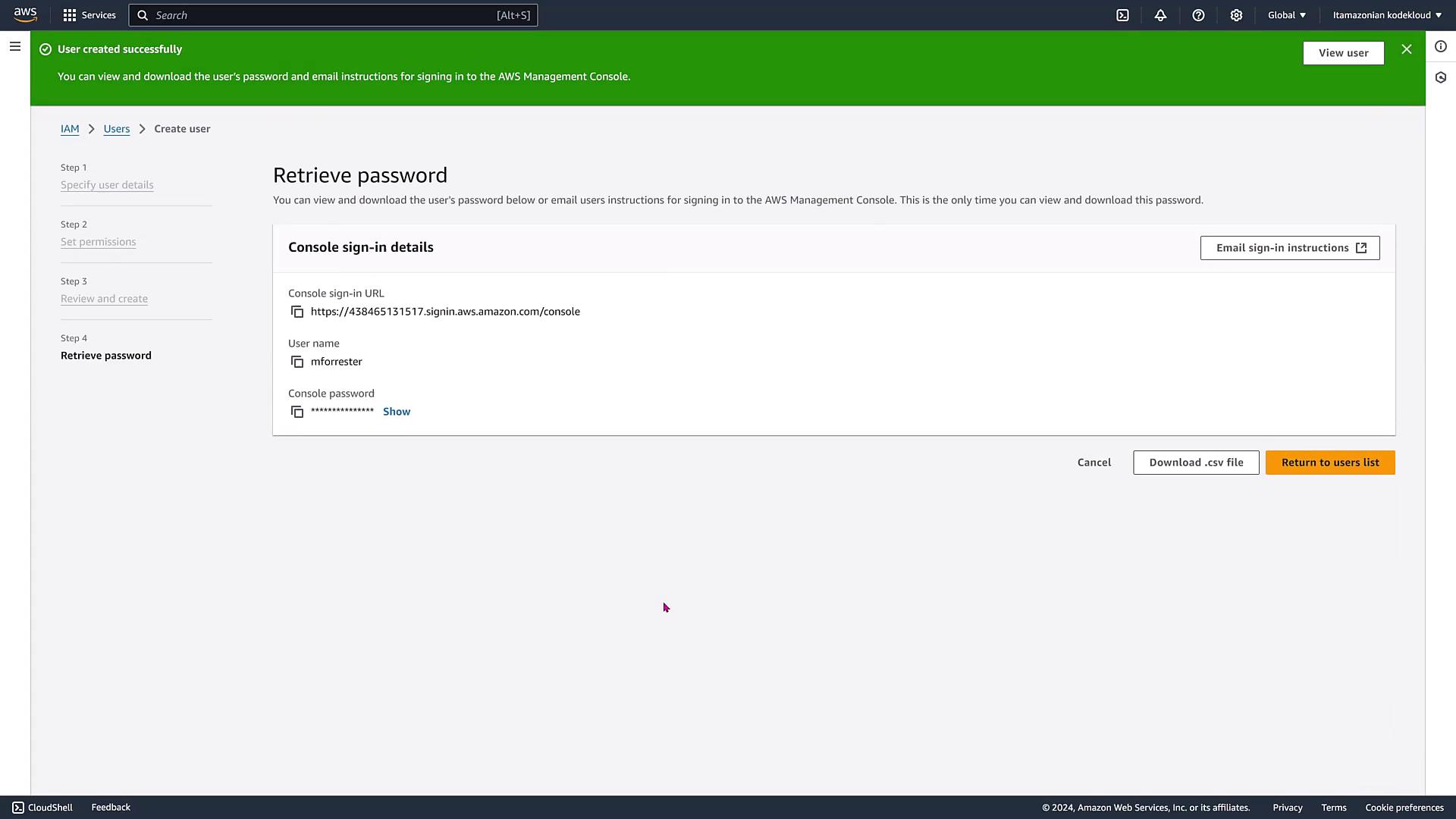Download the .csv file

[x=1196, y=463]
